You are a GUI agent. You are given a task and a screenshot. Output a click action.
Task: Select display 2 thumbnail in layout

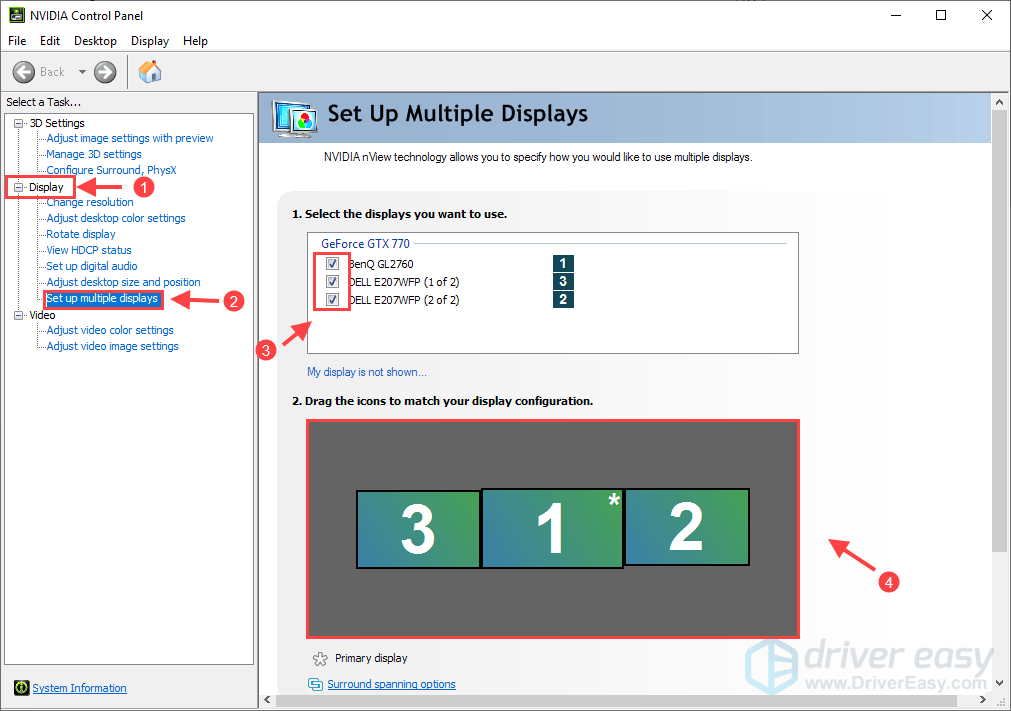(687, 527)
